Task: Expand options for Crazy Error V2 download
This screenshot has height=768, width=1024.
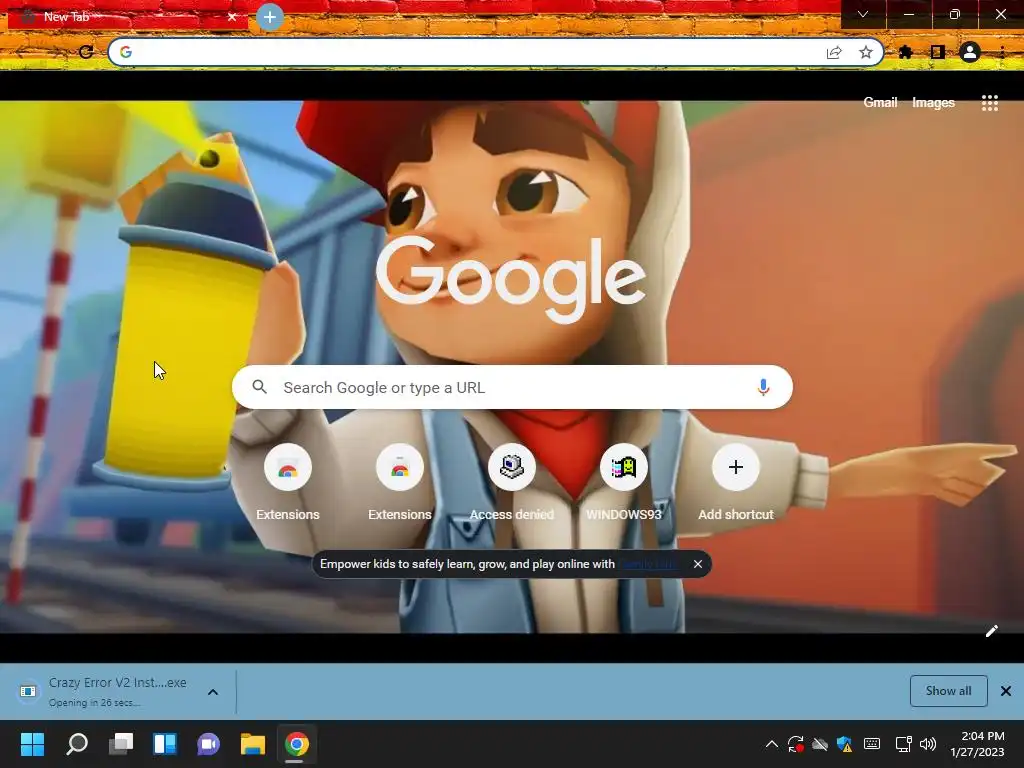Action: click(213, 692)
